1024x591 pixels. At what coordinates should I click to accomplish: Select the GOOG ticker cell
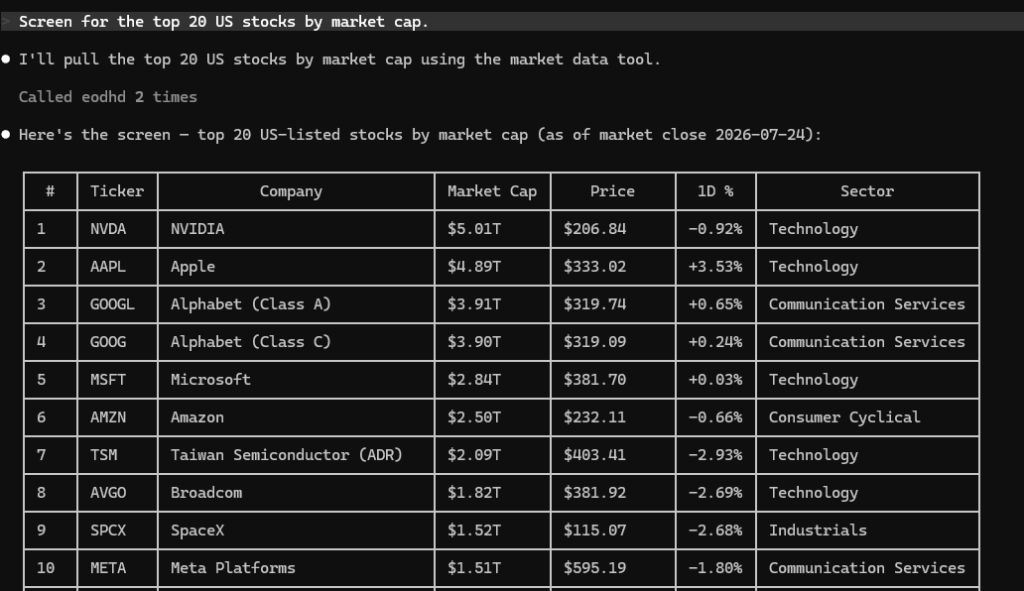tap(117, 342)
